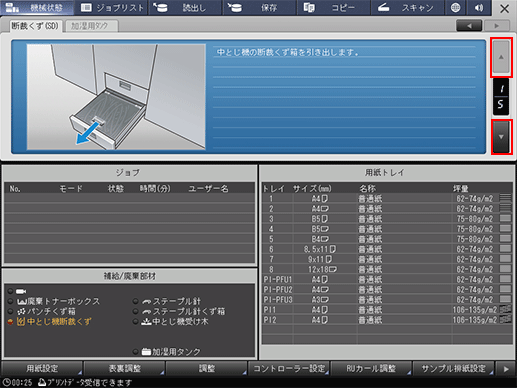
Task: Open サンプル排紙設定 sample output settings
Action: pyautogui.click(x=453, y=368)
